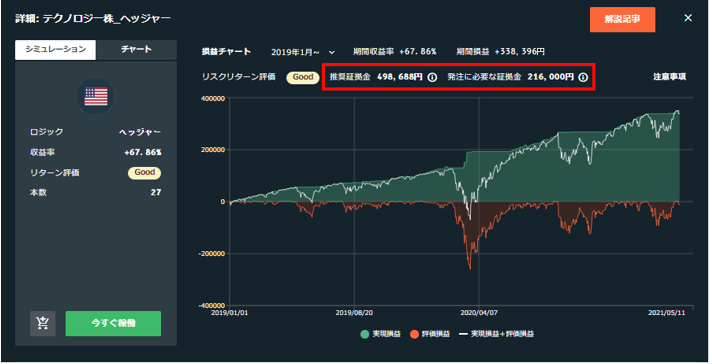Switch to the チャート tab
Viewport: 712px width, 364px height.
(x=136, y=49)
